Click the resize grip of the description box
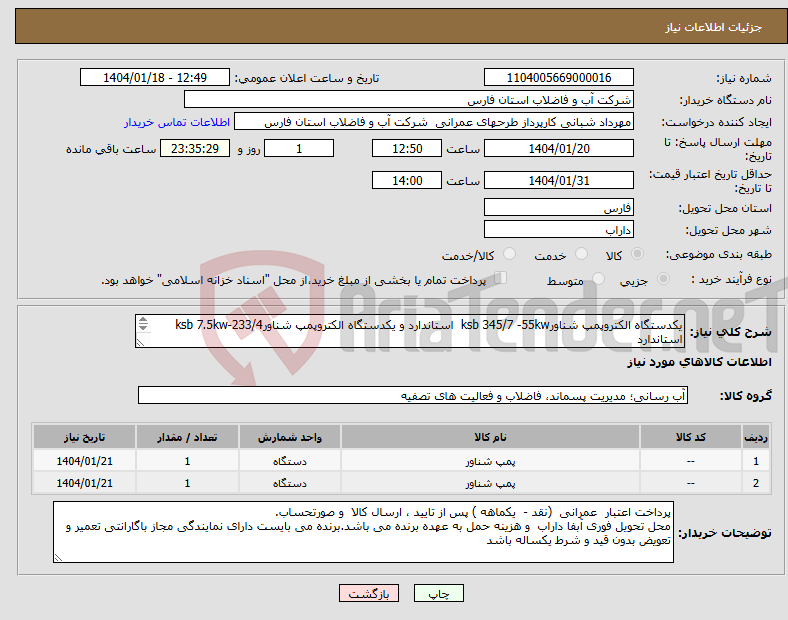Viewport: 788px width, 620px height. click(x=140, y=343)
